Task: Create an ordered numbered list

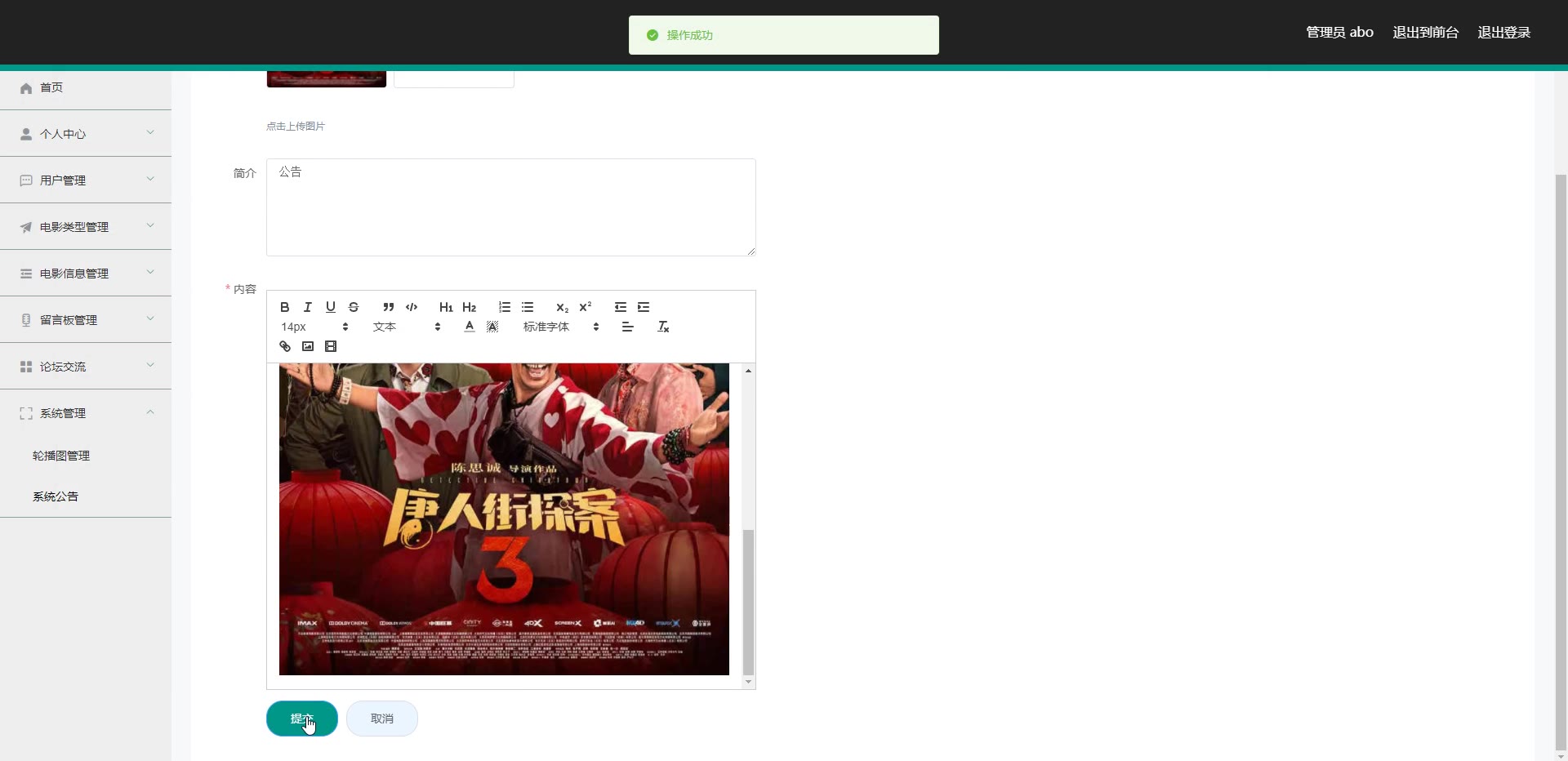Action: 504,307
